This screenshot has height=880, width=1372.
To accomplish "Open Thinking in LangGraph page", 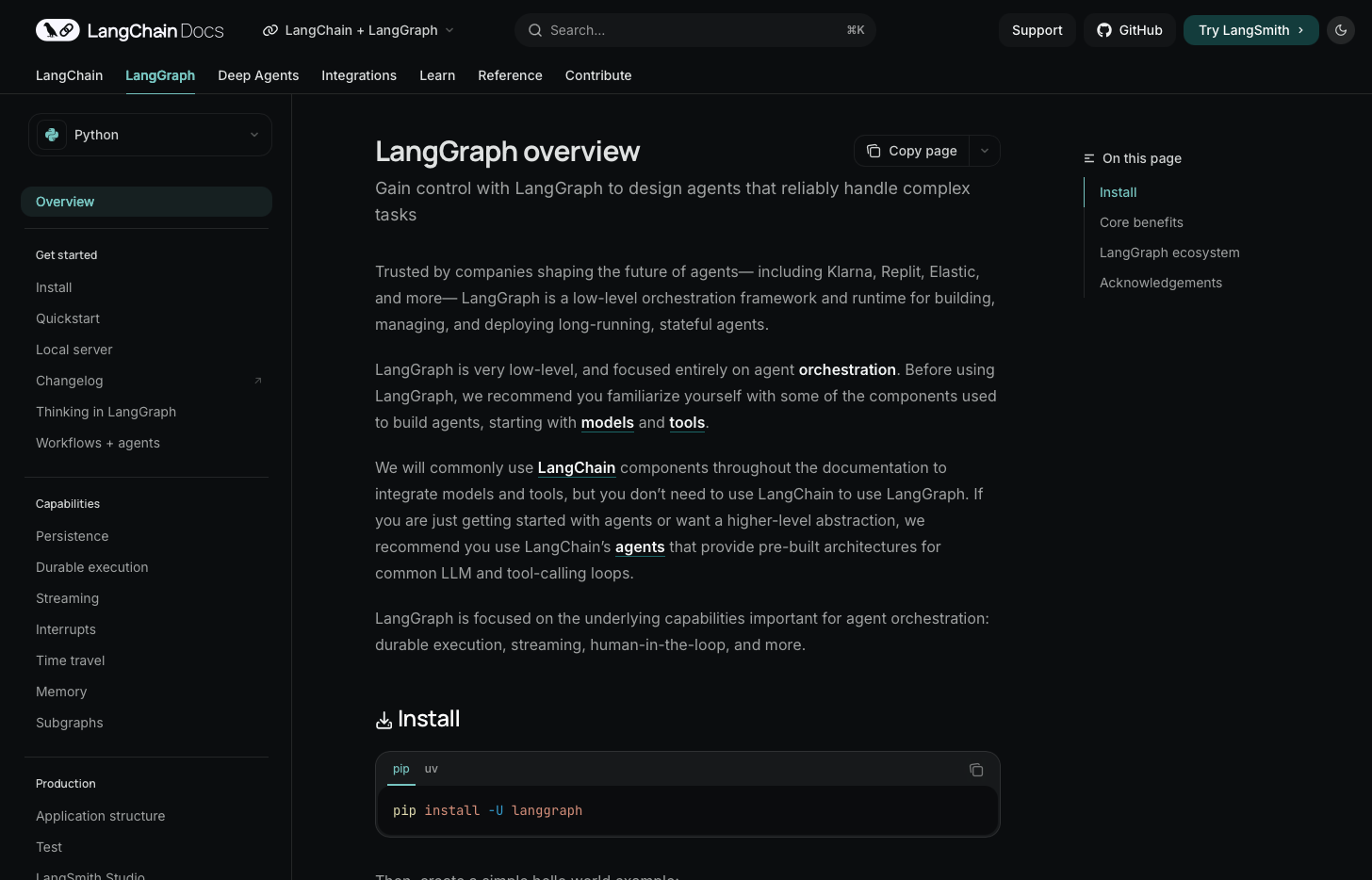I will 106,412.
